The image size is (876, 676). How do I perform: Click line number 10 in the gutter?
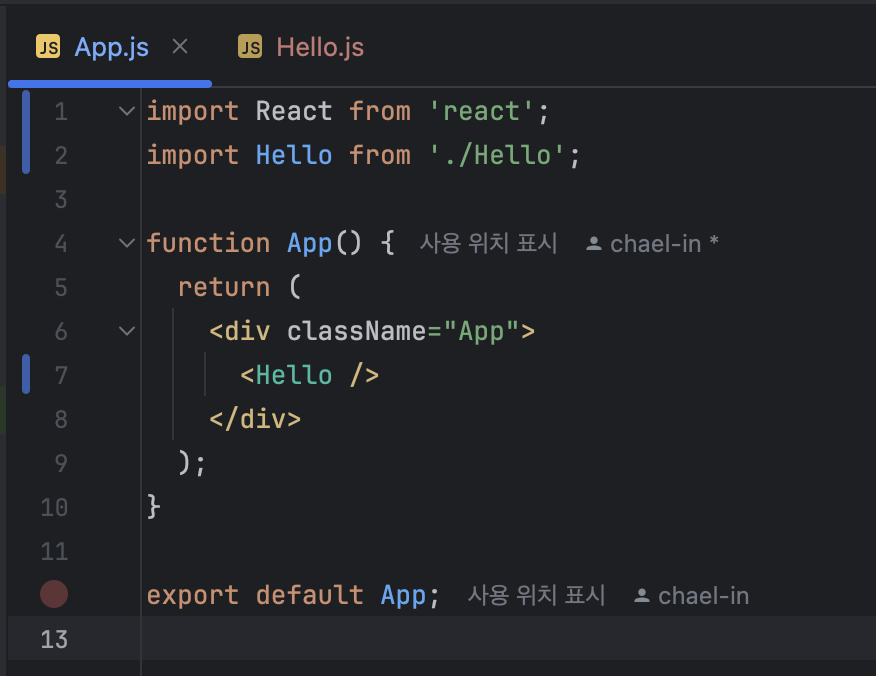pyautogui.click(x=54, y=507)
